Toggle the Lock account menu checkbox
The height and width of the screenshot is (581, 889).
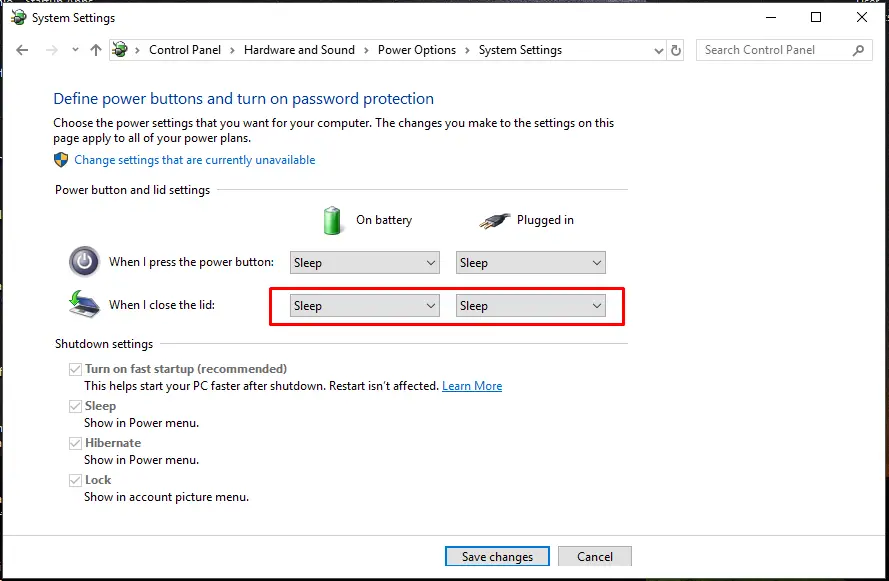pos(75,480)
